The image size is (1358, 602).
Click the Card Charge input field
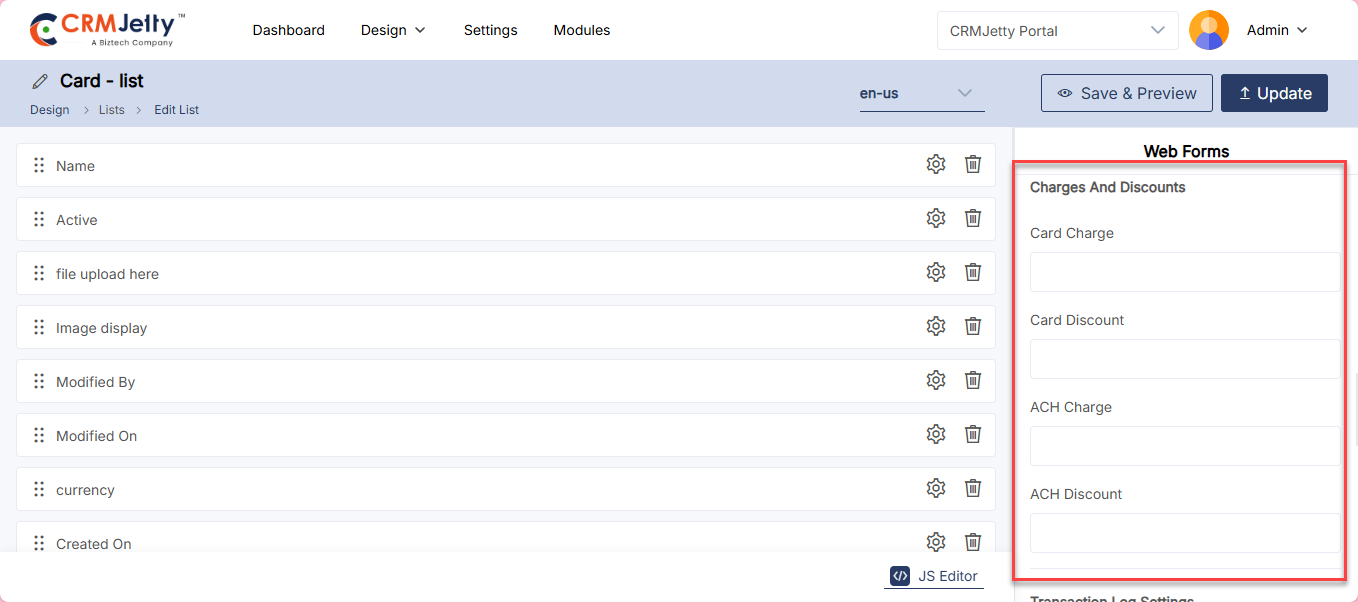click(1184, 272)
